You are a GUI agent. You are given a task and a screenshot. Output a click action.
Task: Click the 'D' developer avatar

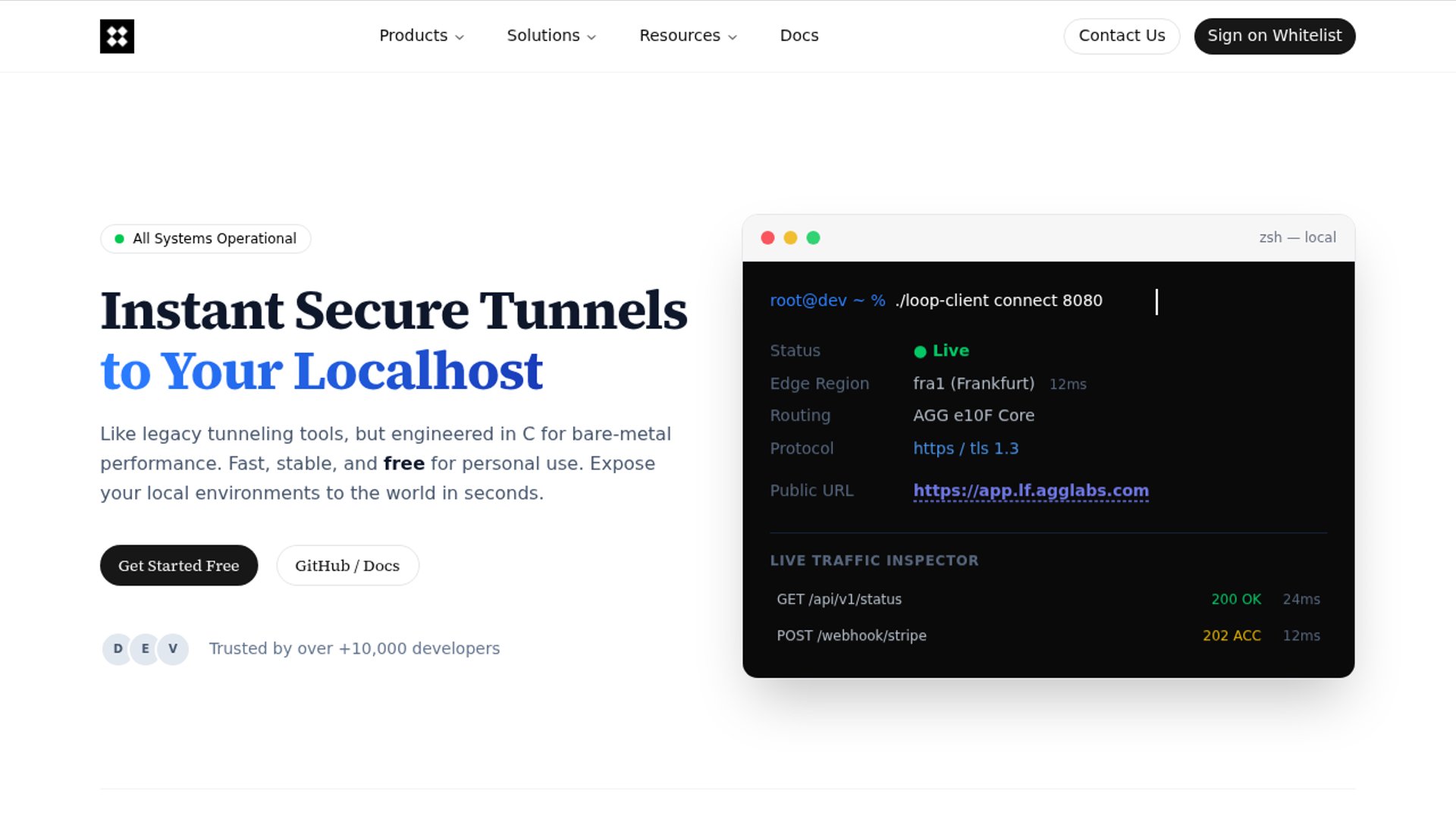click(118, 649)
